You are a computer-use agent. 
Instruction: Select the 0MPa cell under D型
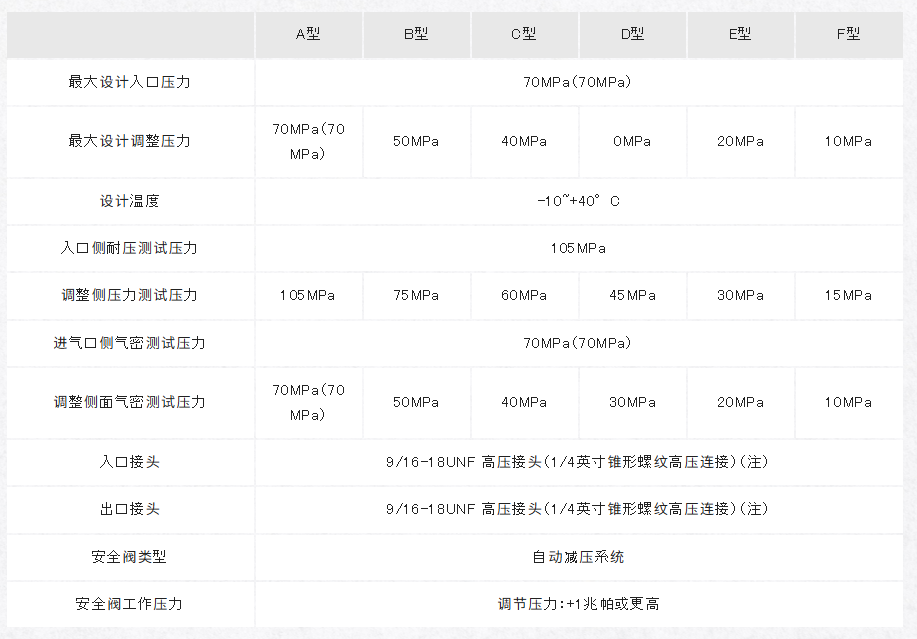pos(632,141)
